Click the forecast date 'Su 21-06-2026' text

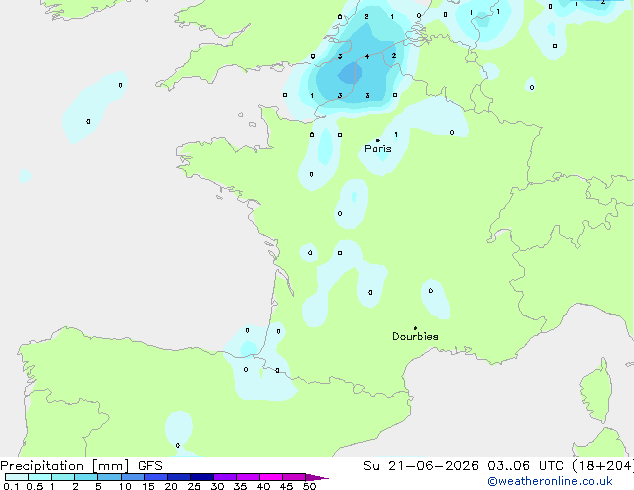[x=421, y=466]
